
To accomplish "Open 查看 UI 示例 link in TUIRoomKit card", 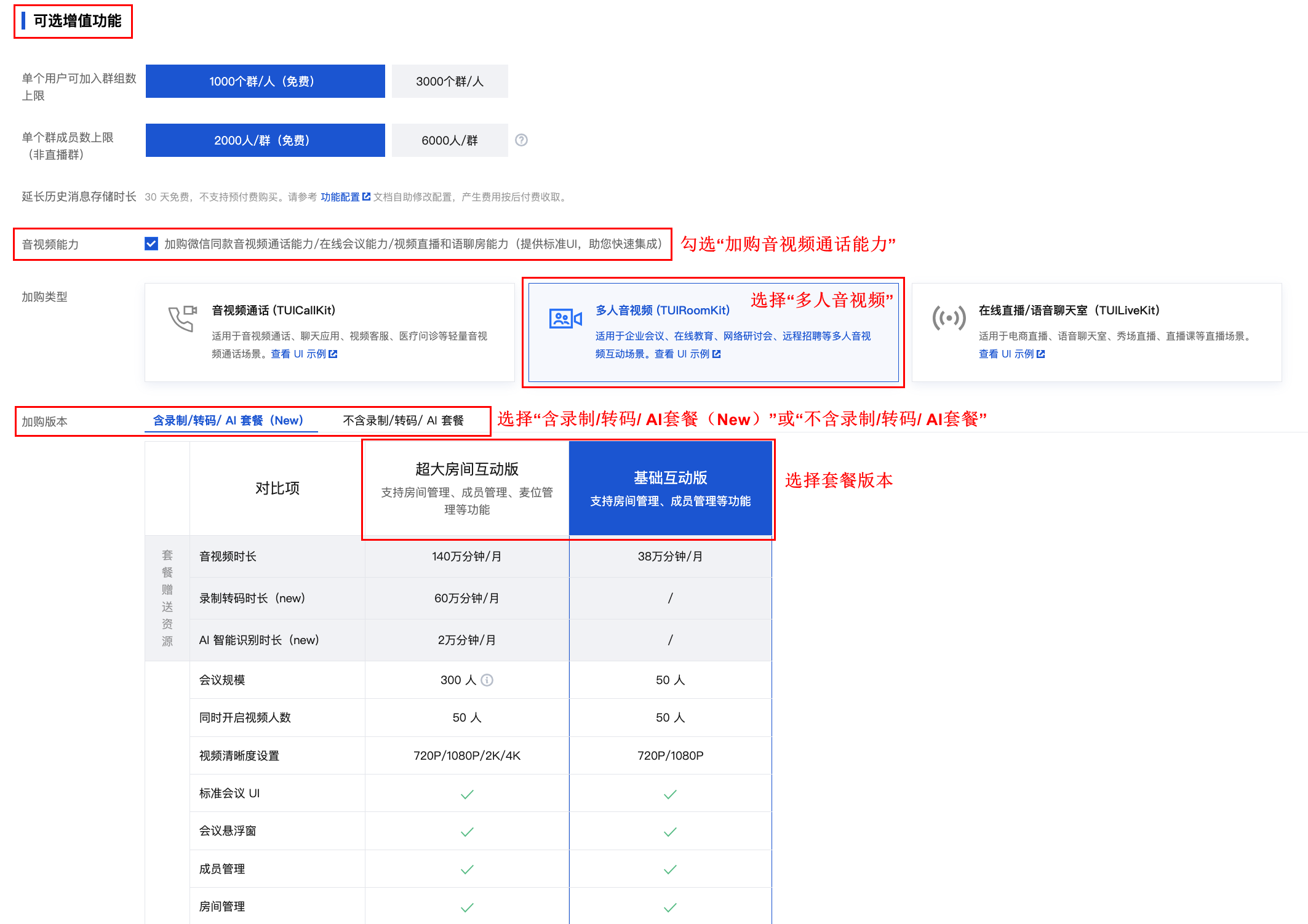I will [x=682, y=354].
